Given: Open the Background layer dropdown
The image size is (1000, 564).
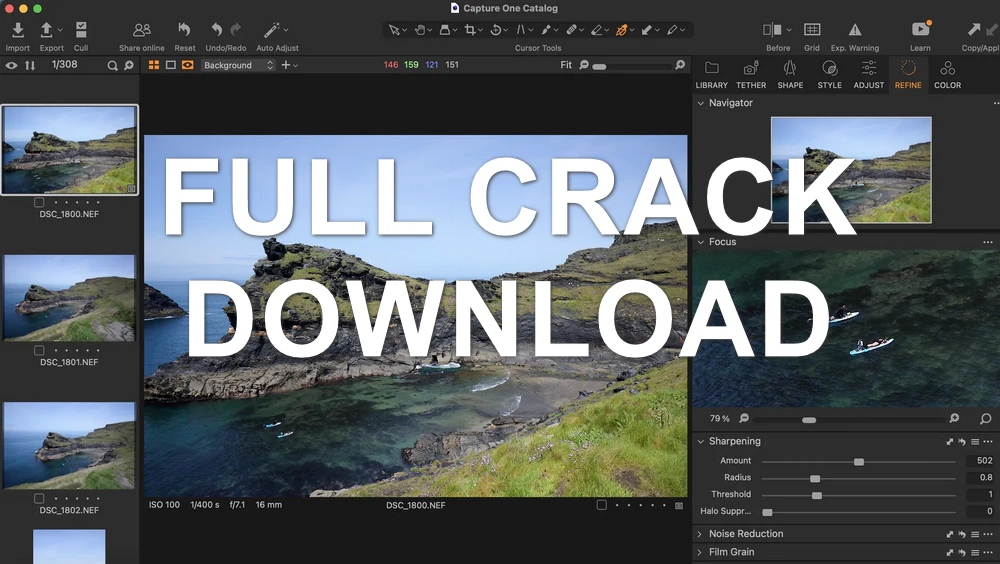Looking at the screenshot, I should (238, 65).
